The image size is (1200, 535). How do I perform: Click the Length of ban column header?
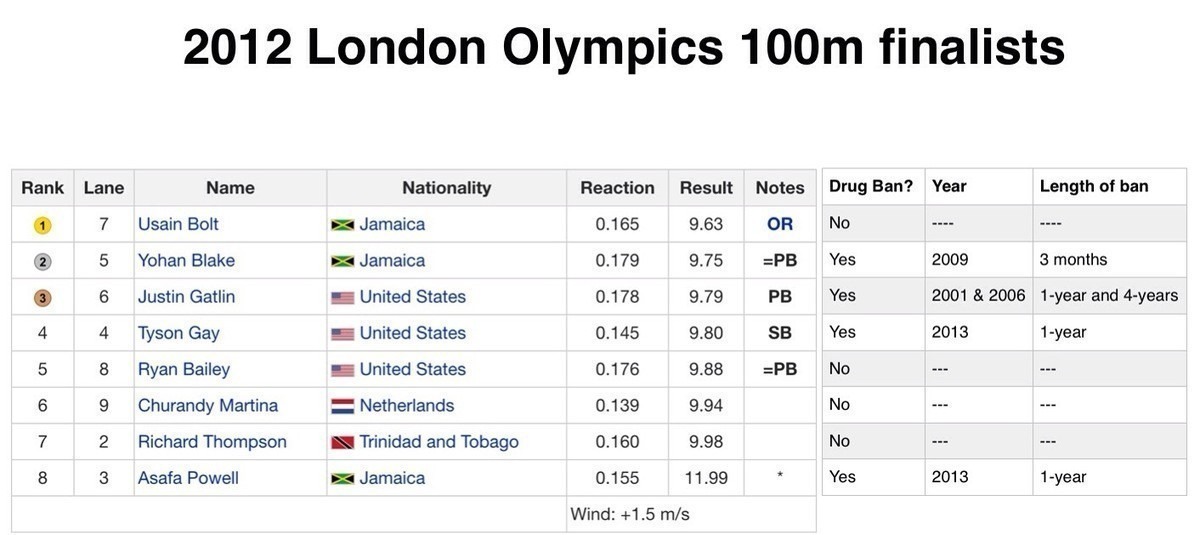(x=1094, y=186)
